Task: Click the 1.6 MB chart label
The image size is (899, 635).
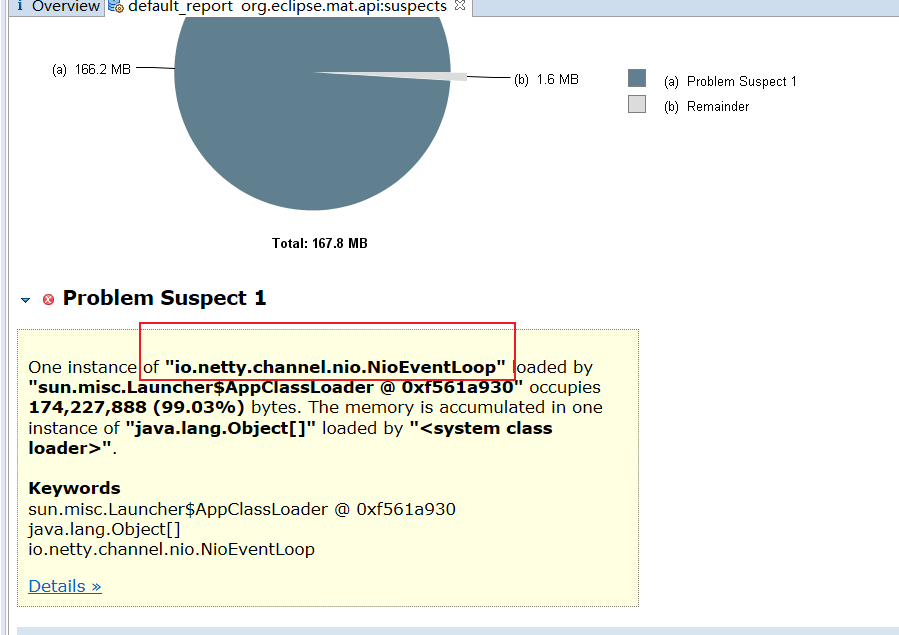Action: (546, 80)
